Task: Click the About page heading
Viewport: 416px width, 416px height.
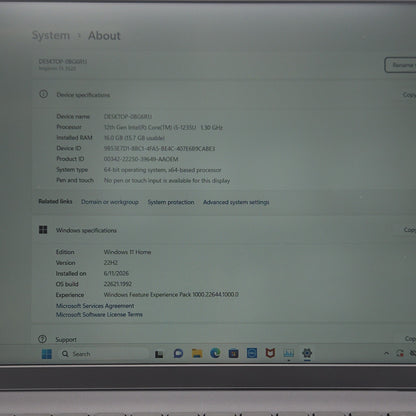Action: point(104,36)
